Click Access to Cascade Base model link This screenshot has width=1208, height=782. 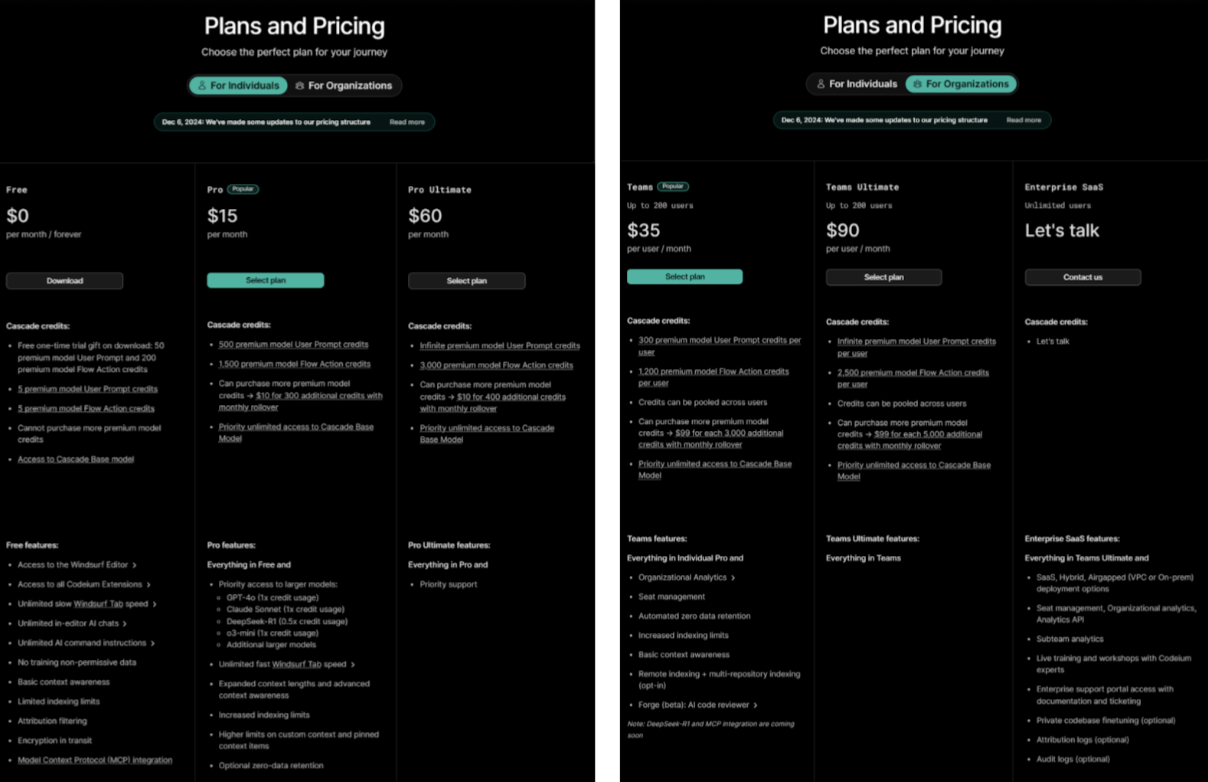[76, 459]
